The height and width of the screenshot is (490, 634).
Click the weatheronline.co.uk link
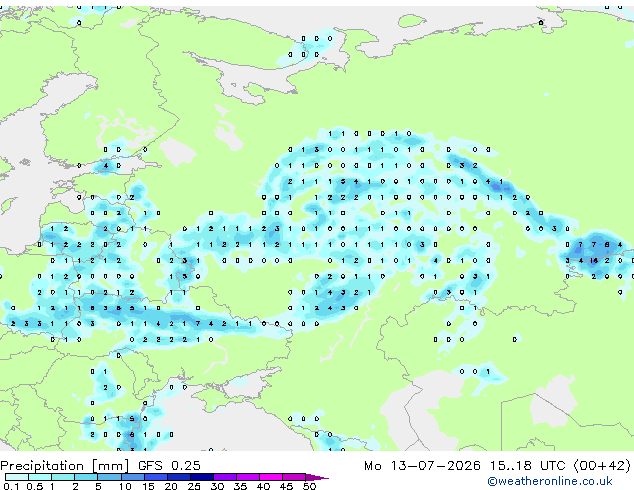tap(550, 481)
